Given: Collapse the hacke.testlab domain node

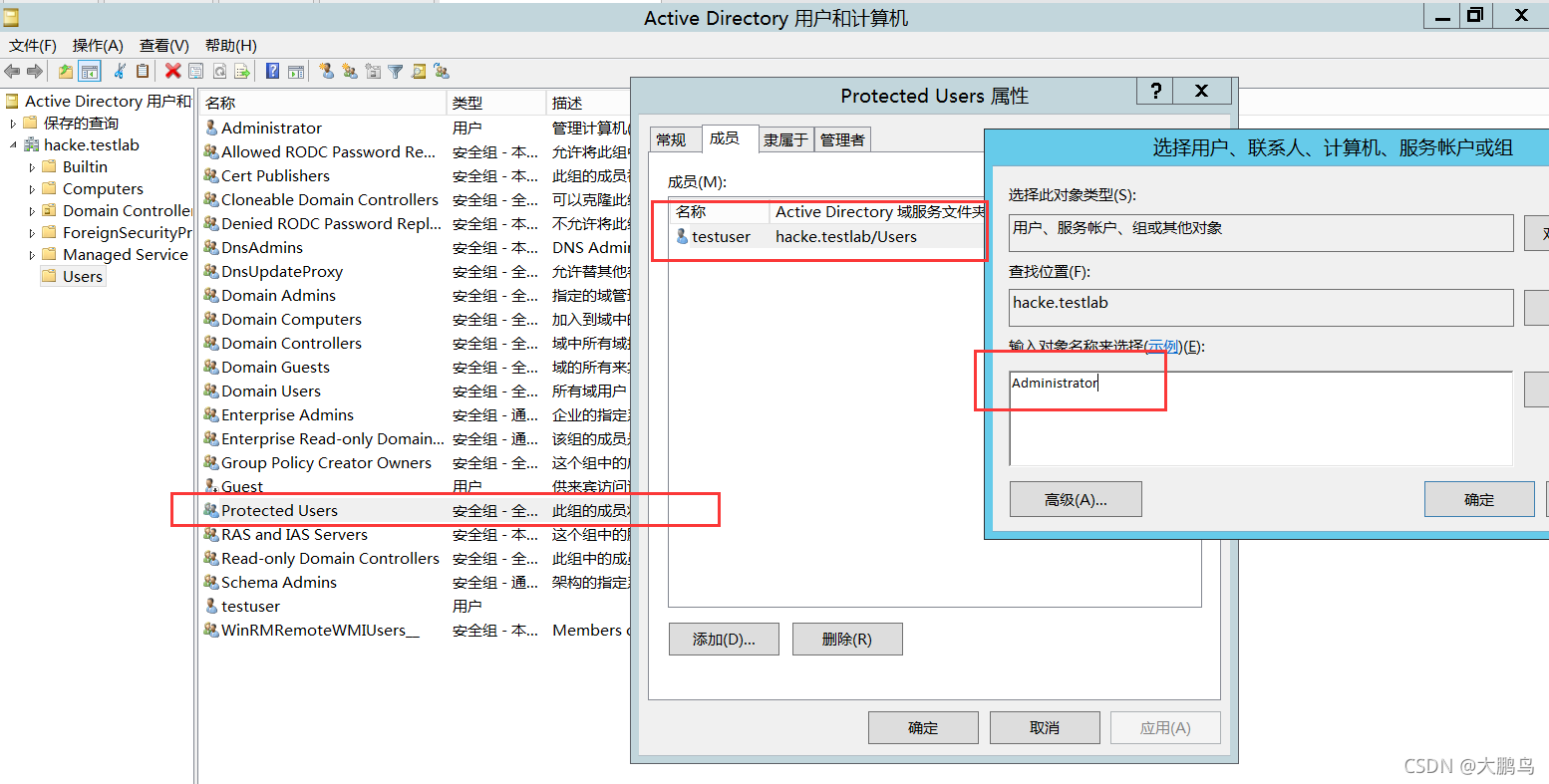Looking at the screenshot, I should click(x=13, y=145).
